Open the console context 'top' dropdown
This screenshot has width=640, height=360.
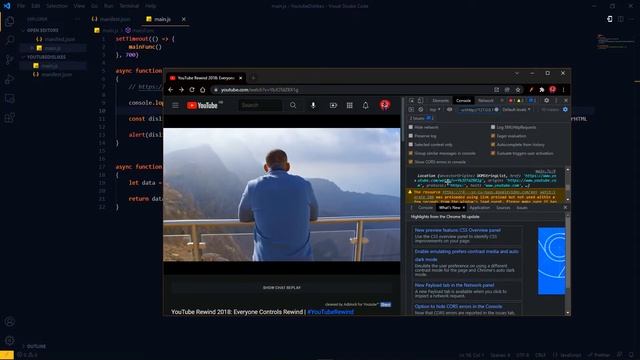coord(435,109)
